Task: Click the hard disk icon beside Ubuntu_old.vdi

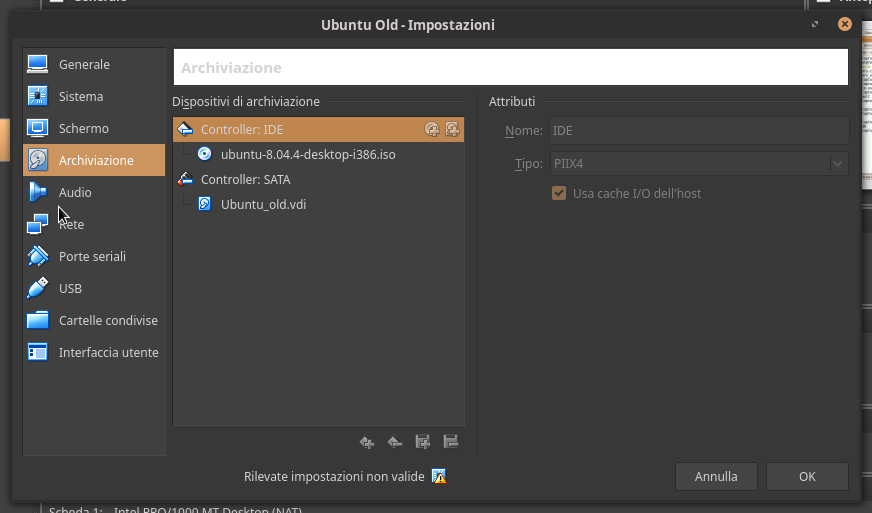Action: [205, 204]
